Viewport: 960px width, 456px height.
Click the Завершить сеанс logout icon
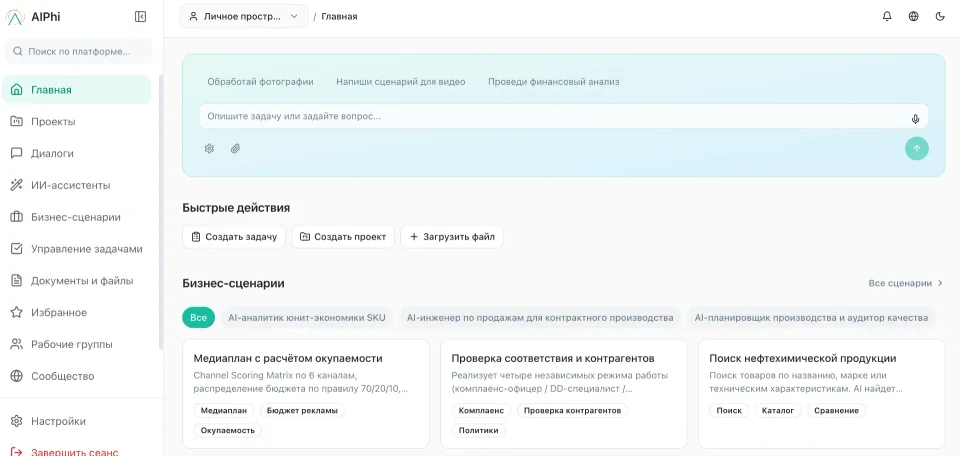17,452
